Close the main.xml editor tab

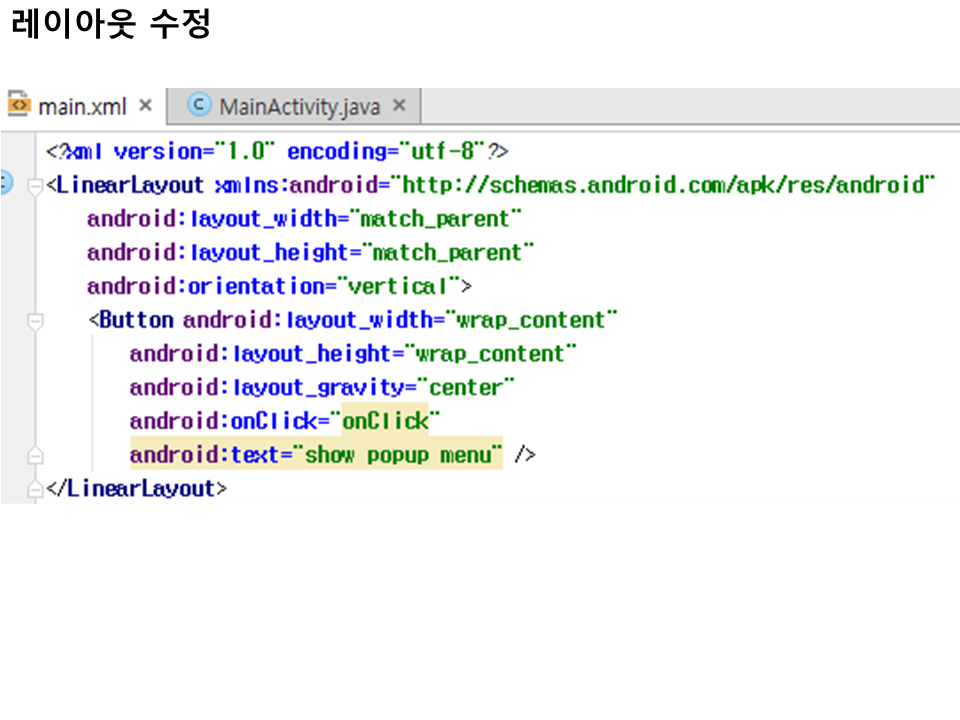click(145, 105)
